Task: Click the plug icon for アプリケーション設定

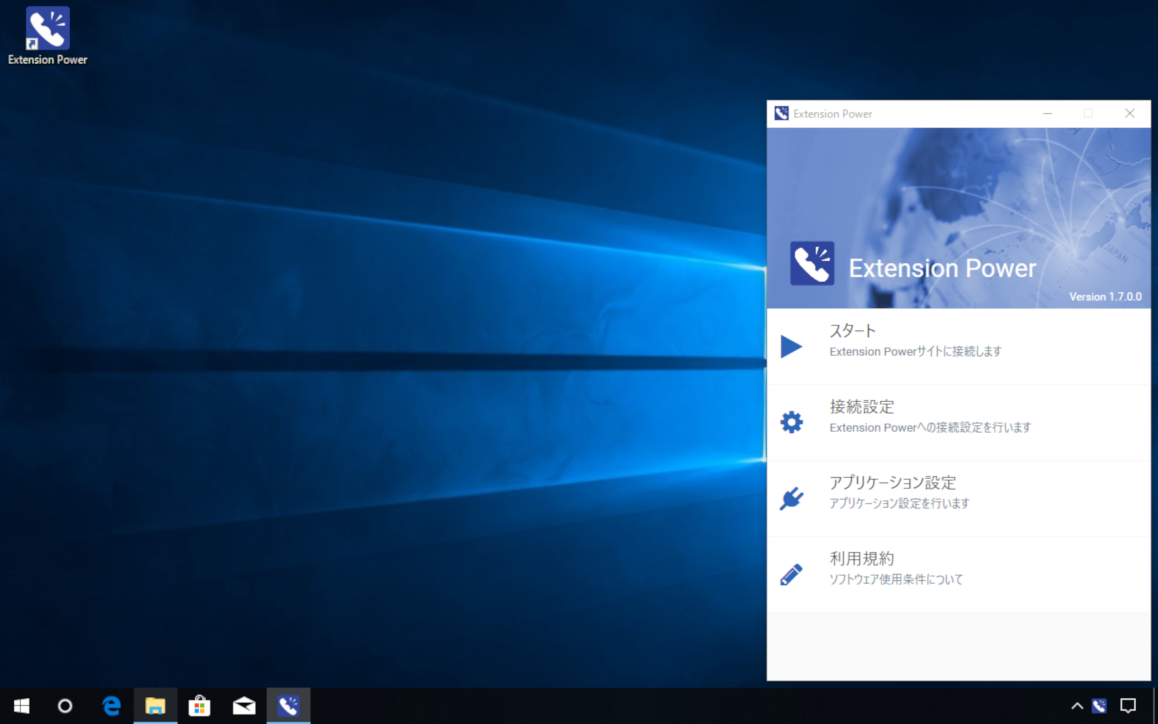Action: [x=791, y=498]
